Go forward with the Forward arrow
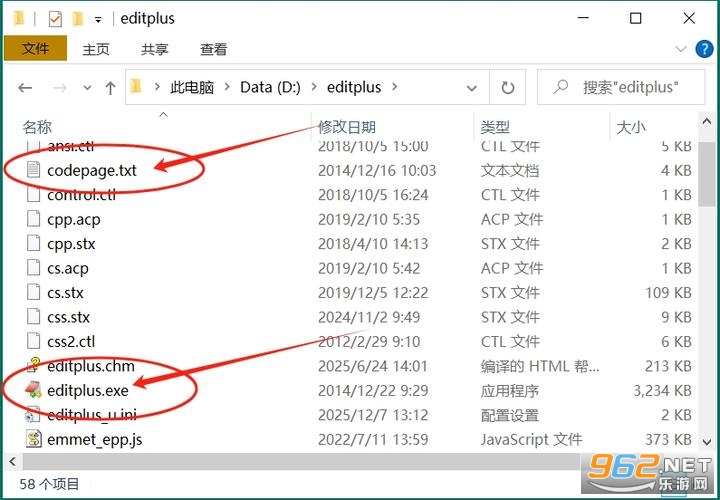Viewport: 720px width, 500px height. click(60, 87)
